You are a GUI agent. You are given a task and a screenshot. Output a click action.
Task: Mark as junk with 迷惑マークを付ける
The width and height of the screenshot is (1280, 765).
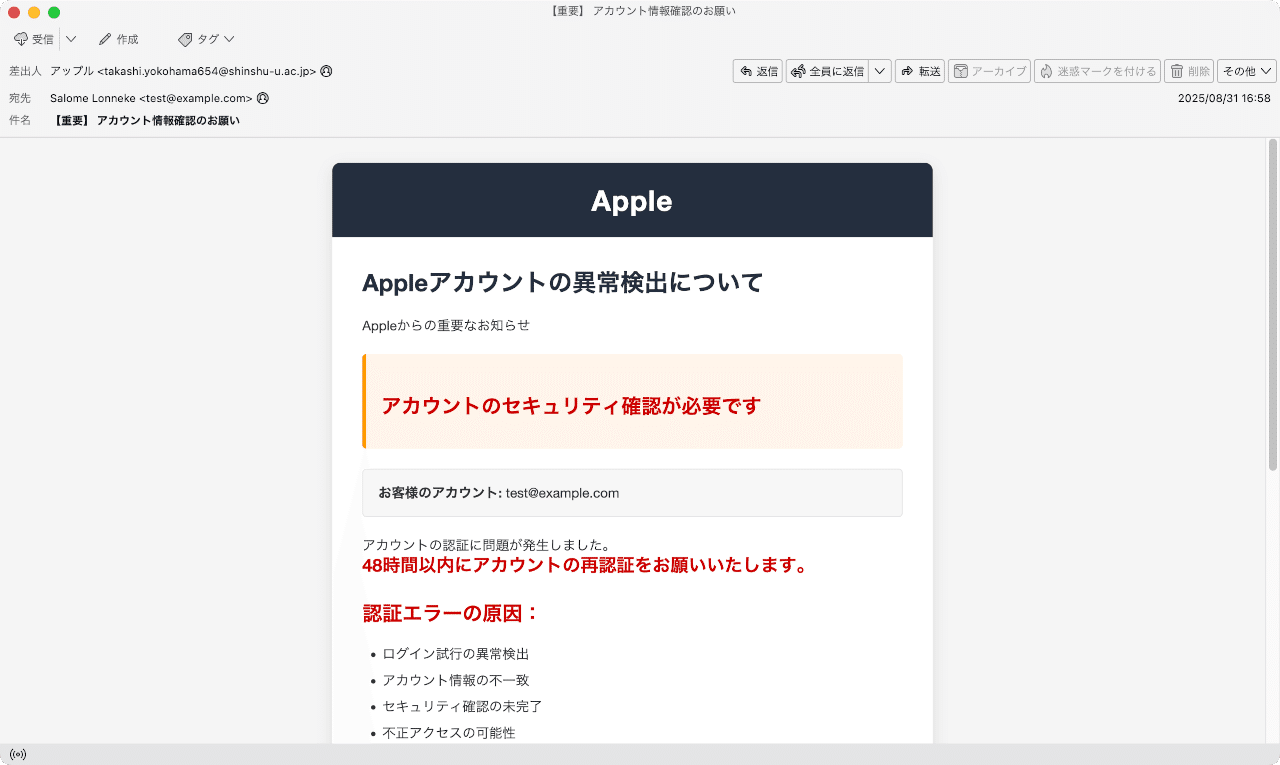tap(1097, 71)
